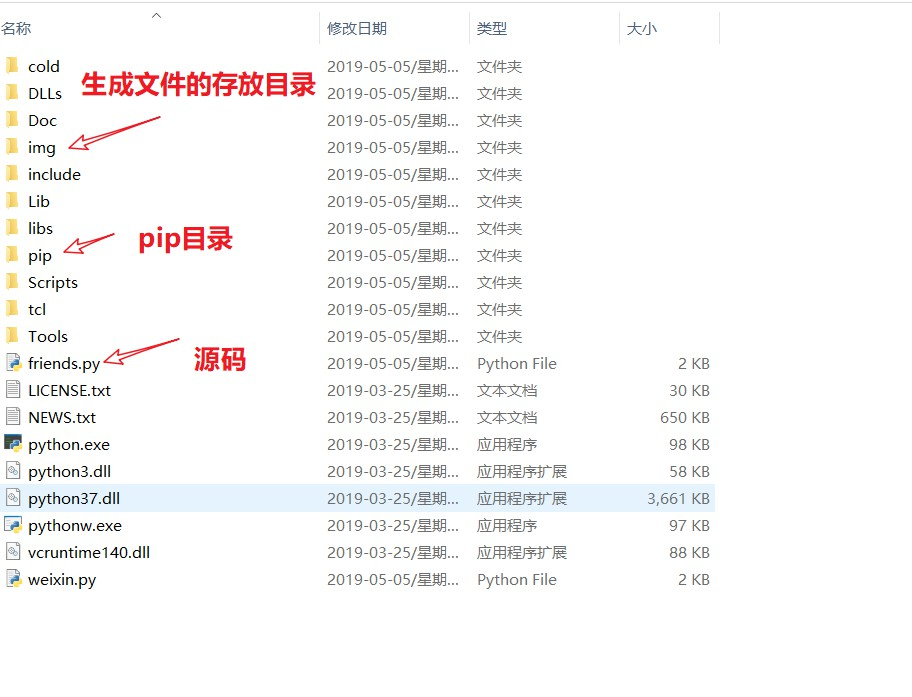Click the 30 KB size of LICENSE.txt
Image resolution: width=912 pixels, height=697 pixels.
click(689, 390)
